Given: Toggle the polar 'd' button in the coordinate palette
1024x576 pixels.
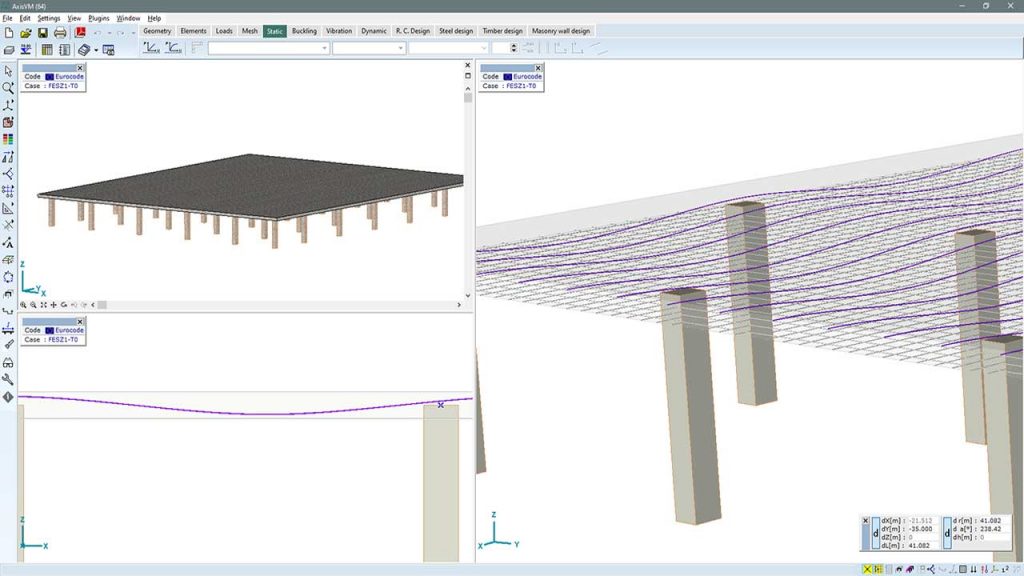Looking at the screenshot, I should tap(947, 534).
